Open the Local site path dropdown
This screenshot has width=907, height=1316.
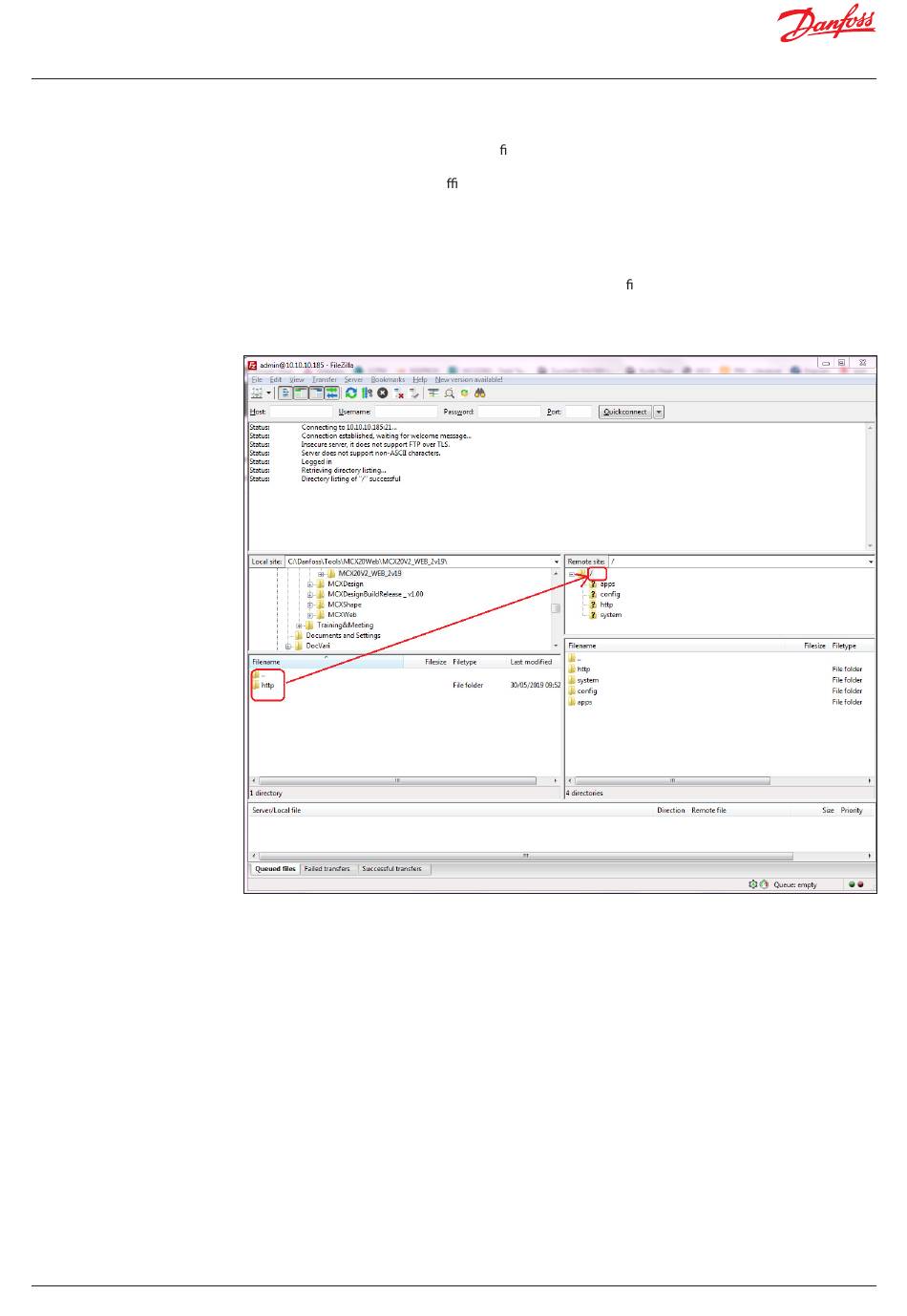tap(557, 562)
